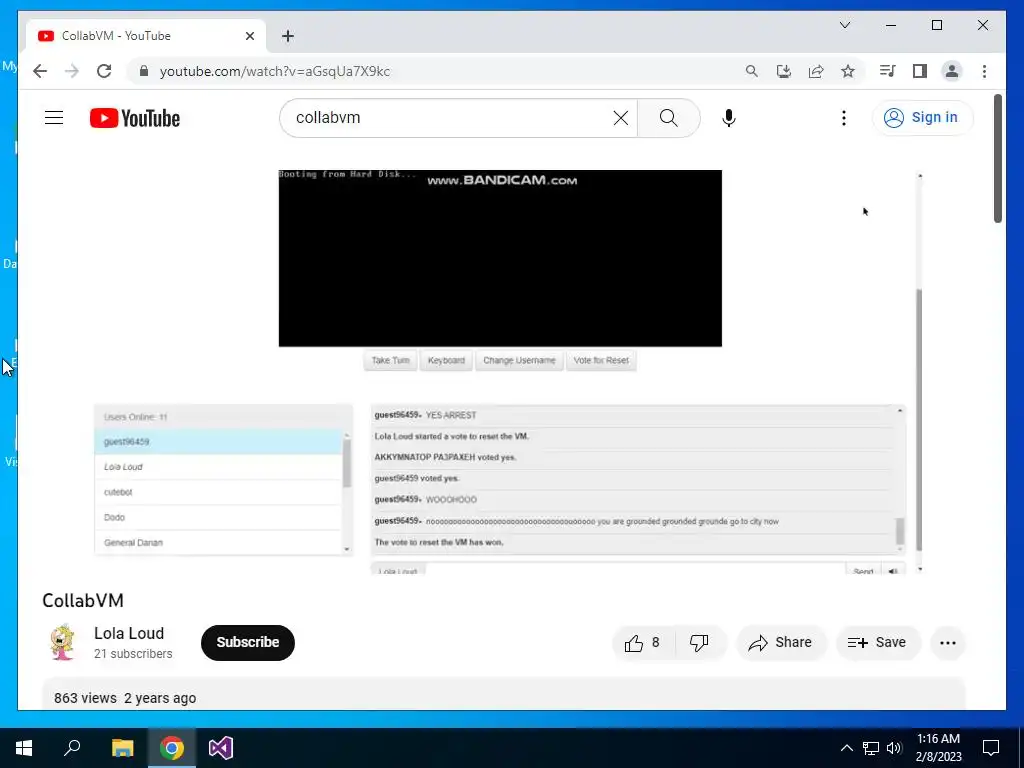Select the CollabVM - YouTube tab
Screen dimensions: 1024x768
coord(146,36)
